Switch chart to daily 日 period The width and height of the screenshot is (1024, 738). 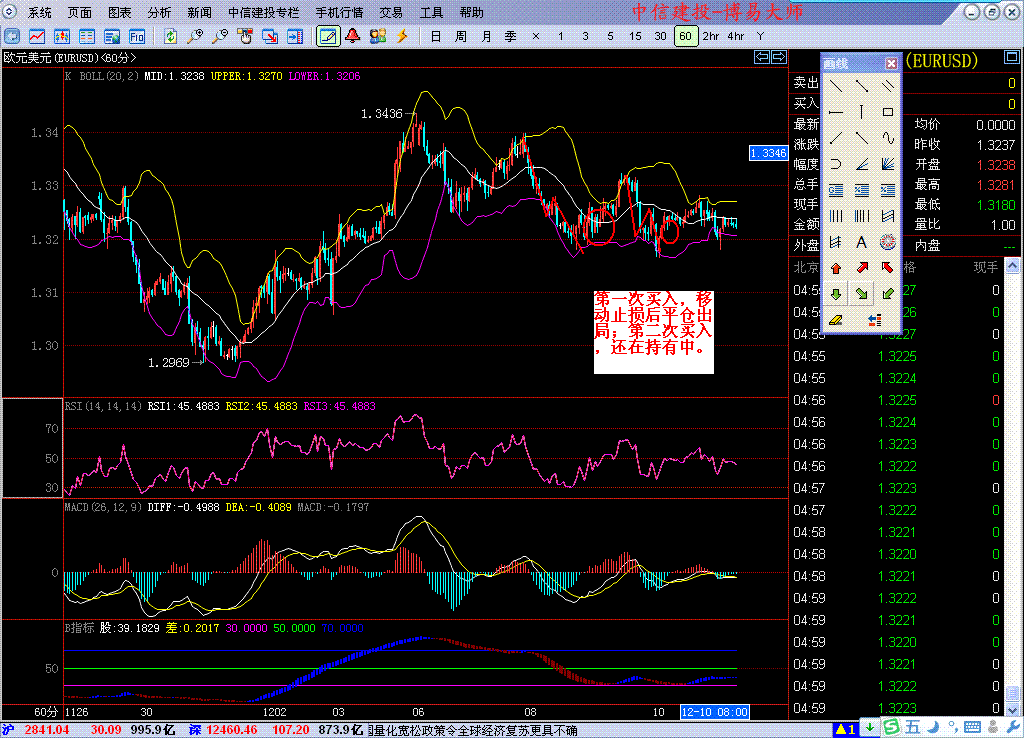[436, 37]
